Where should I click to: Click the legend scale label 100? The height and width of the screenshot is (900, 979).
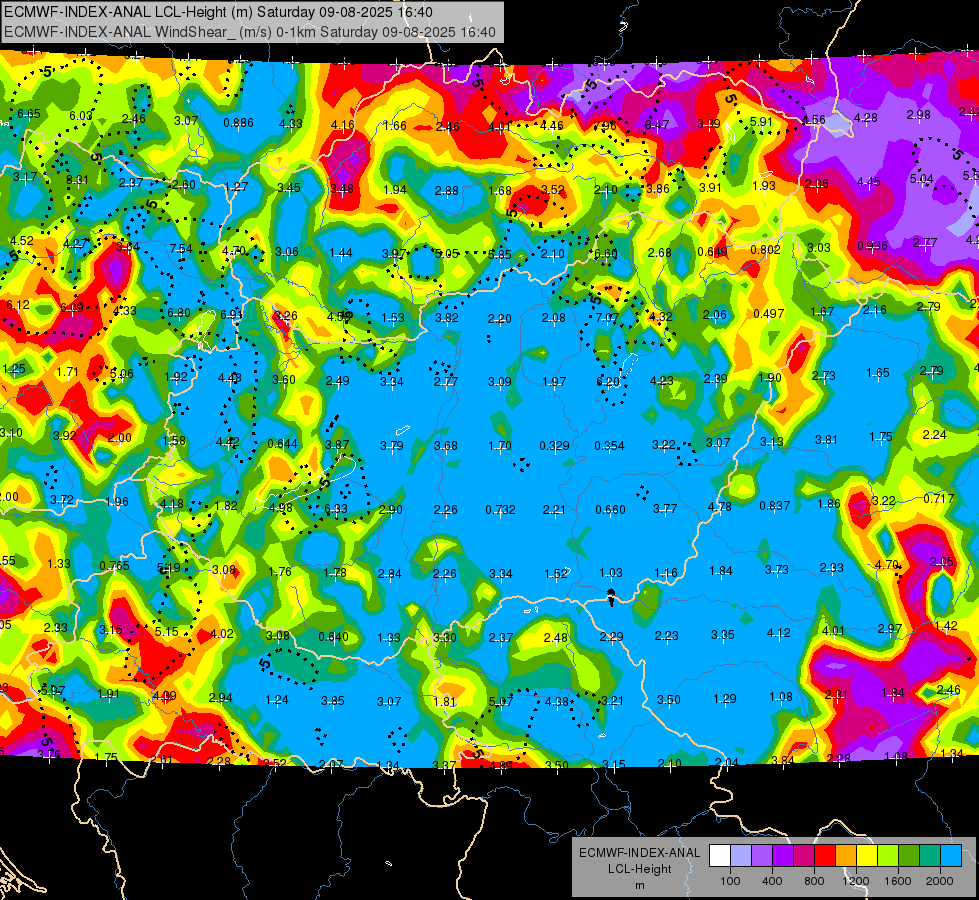coord(730,881)
